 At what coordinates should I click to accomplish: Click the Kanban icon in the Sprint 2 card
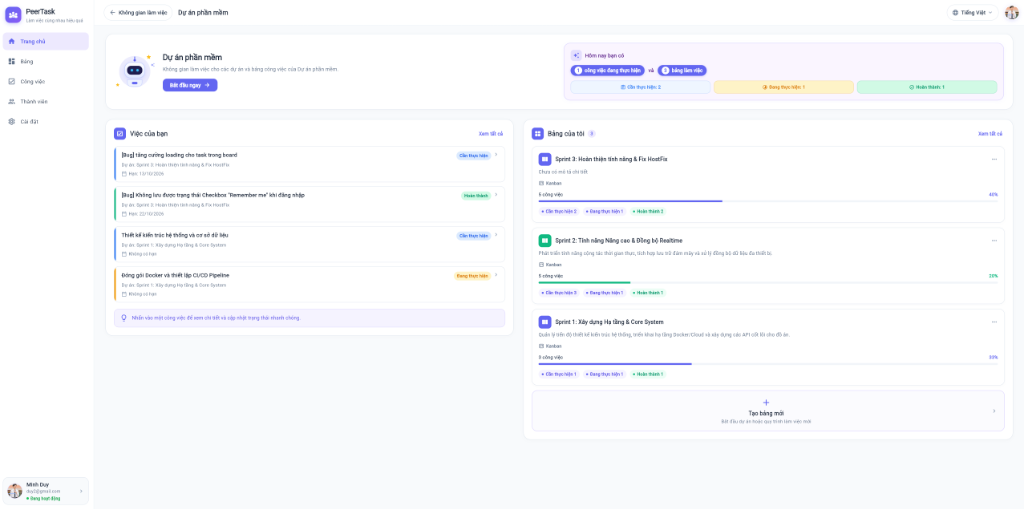[541, 265]
